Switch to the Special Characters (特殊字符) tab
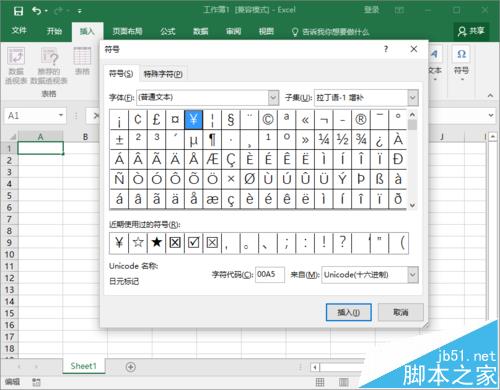Image resolution: width=500 pixels, height=390 pixels. 163,74
